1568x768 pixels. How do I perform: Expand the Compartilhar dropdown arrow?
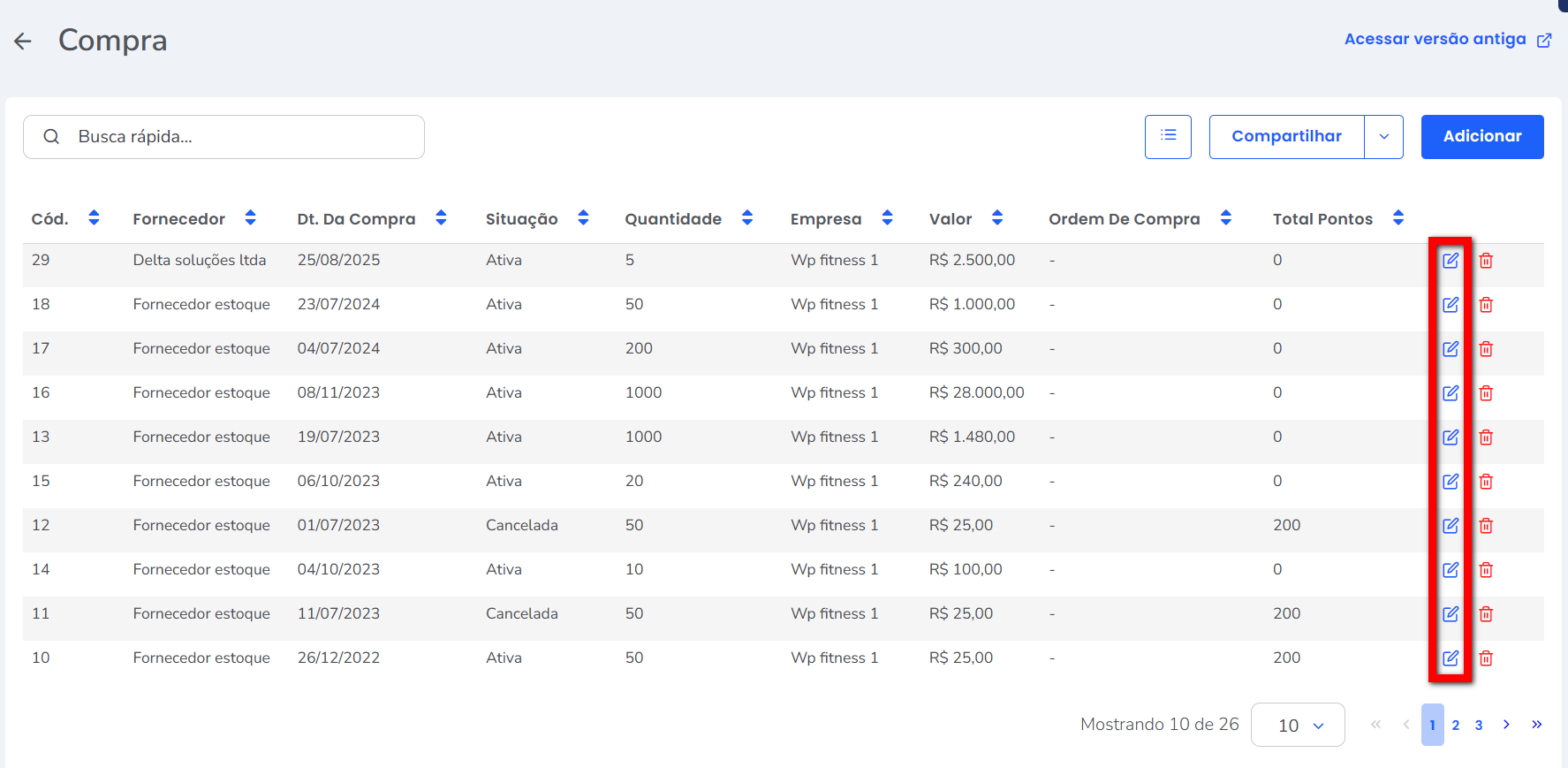(1383, 137)
